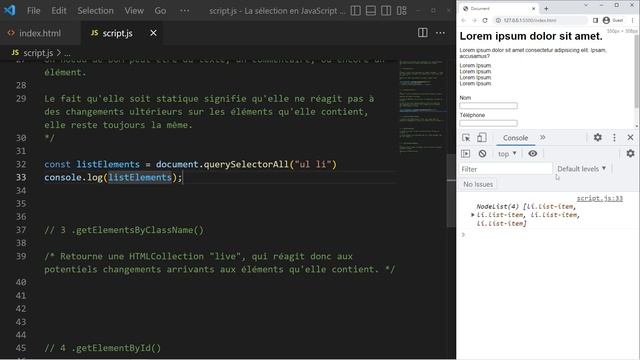Place cursor on console.log at line 33

pyautogui.click(x=73, y=178)
